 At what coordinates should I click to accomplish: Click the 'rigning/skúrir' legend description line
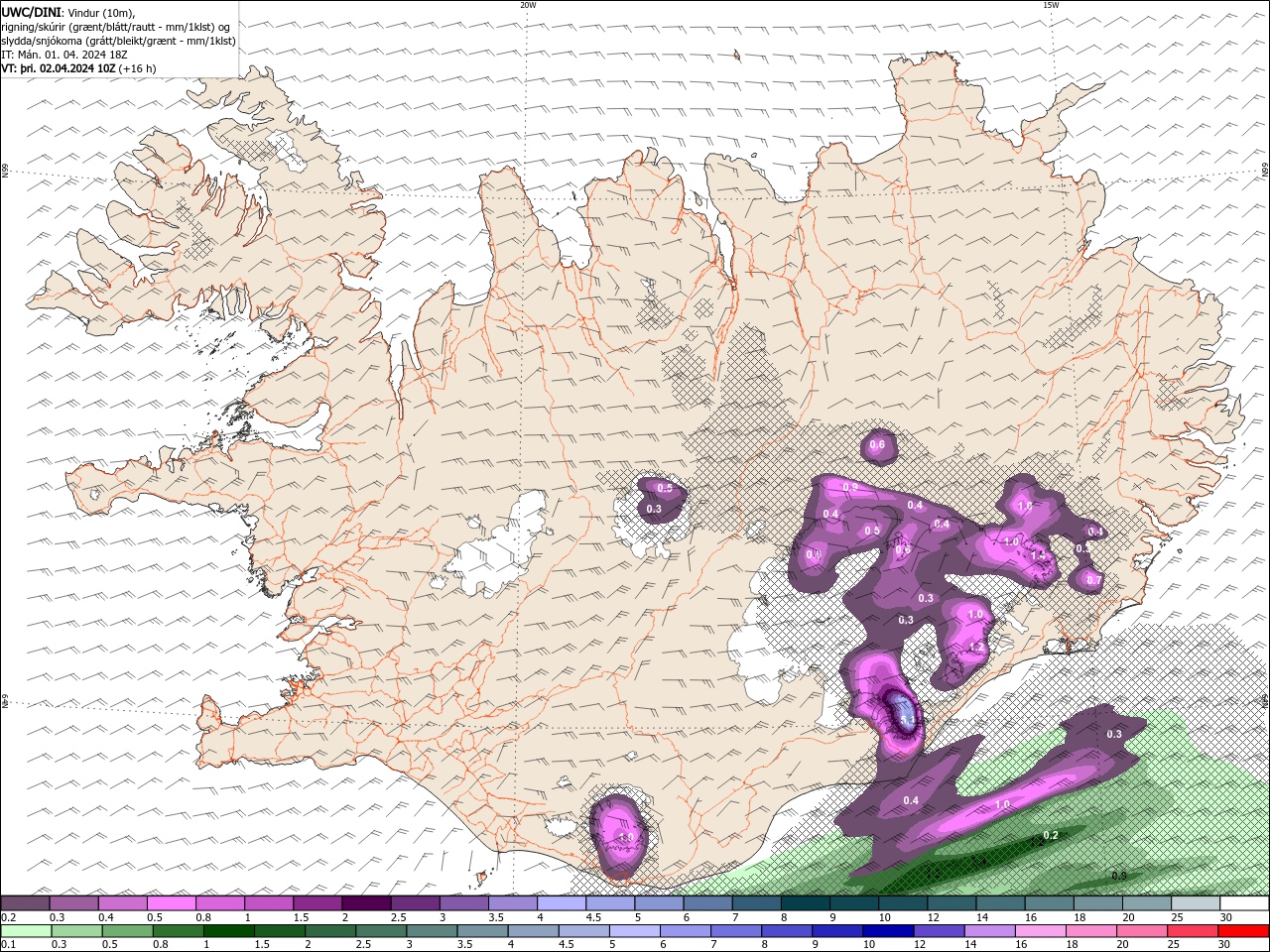[x=117, y=27]
